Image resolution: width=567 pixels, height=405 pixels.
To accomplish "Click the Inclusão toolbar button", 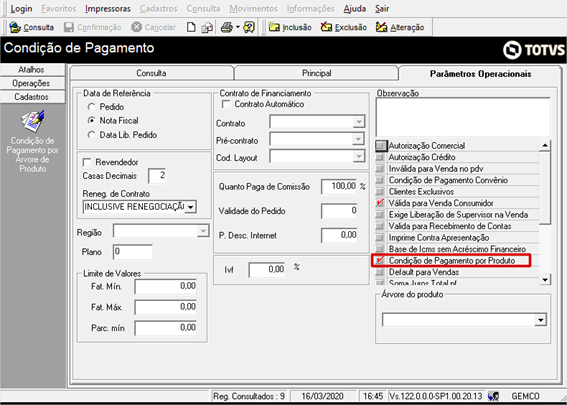I will click(290, 27).
